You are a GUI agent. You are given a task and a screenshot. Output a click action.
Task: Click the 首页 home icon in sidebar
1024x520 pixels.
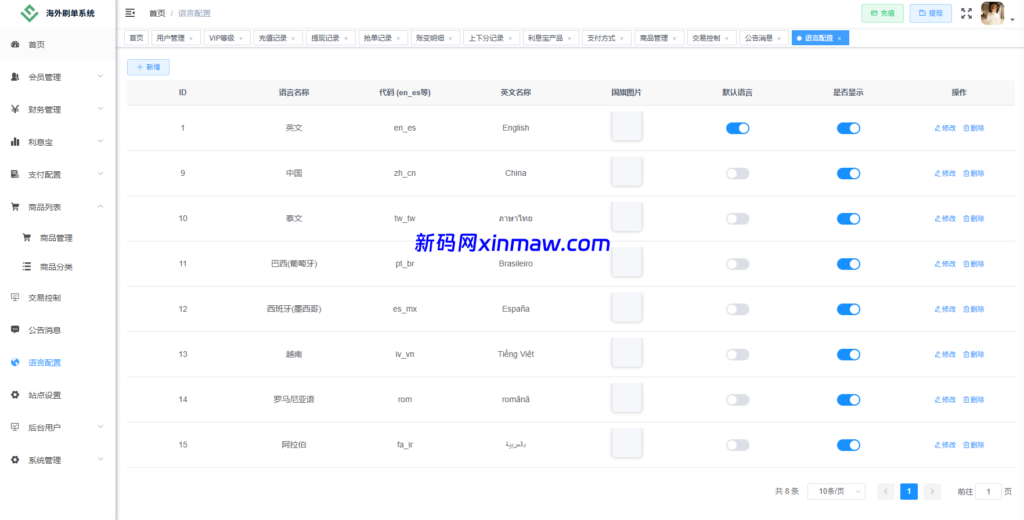tap(15, 44)
